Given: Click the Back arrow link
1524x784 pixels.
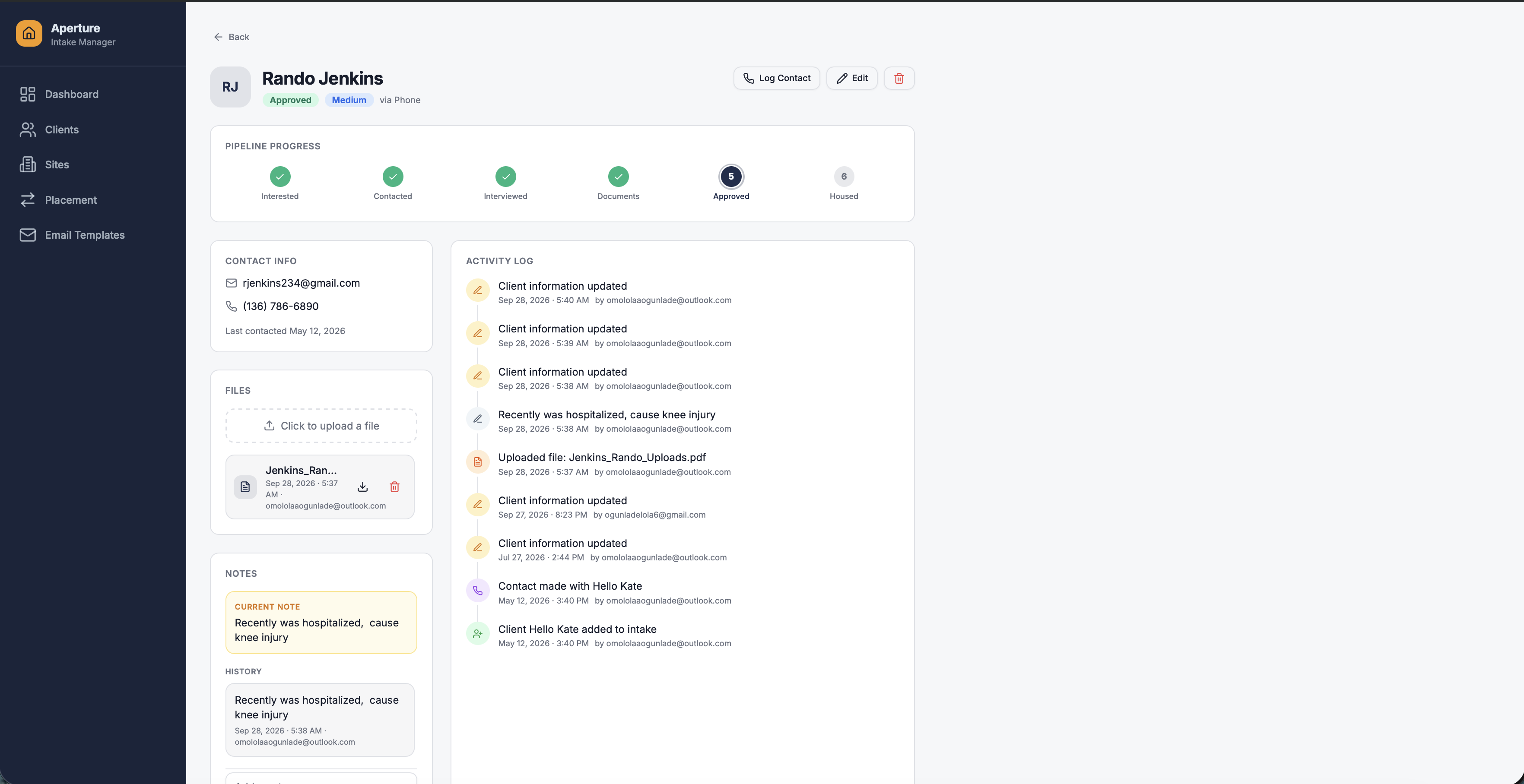Looking at the screenshot, I should tap(232, 37).
